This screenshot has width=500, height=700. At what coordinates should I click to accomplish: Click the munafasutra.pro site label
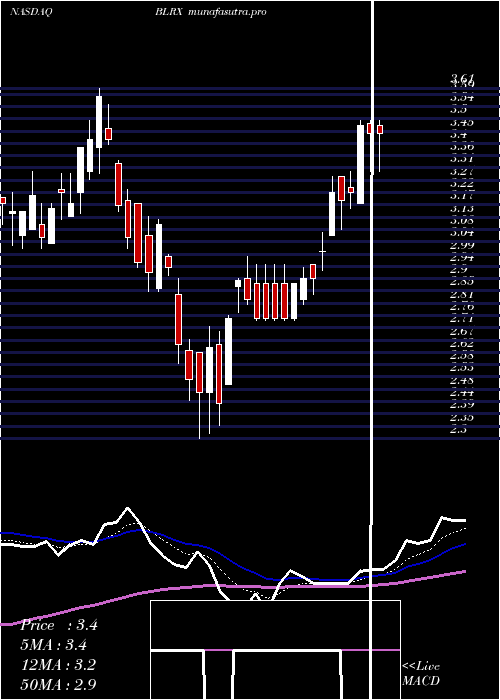click(x=228, y=12)
